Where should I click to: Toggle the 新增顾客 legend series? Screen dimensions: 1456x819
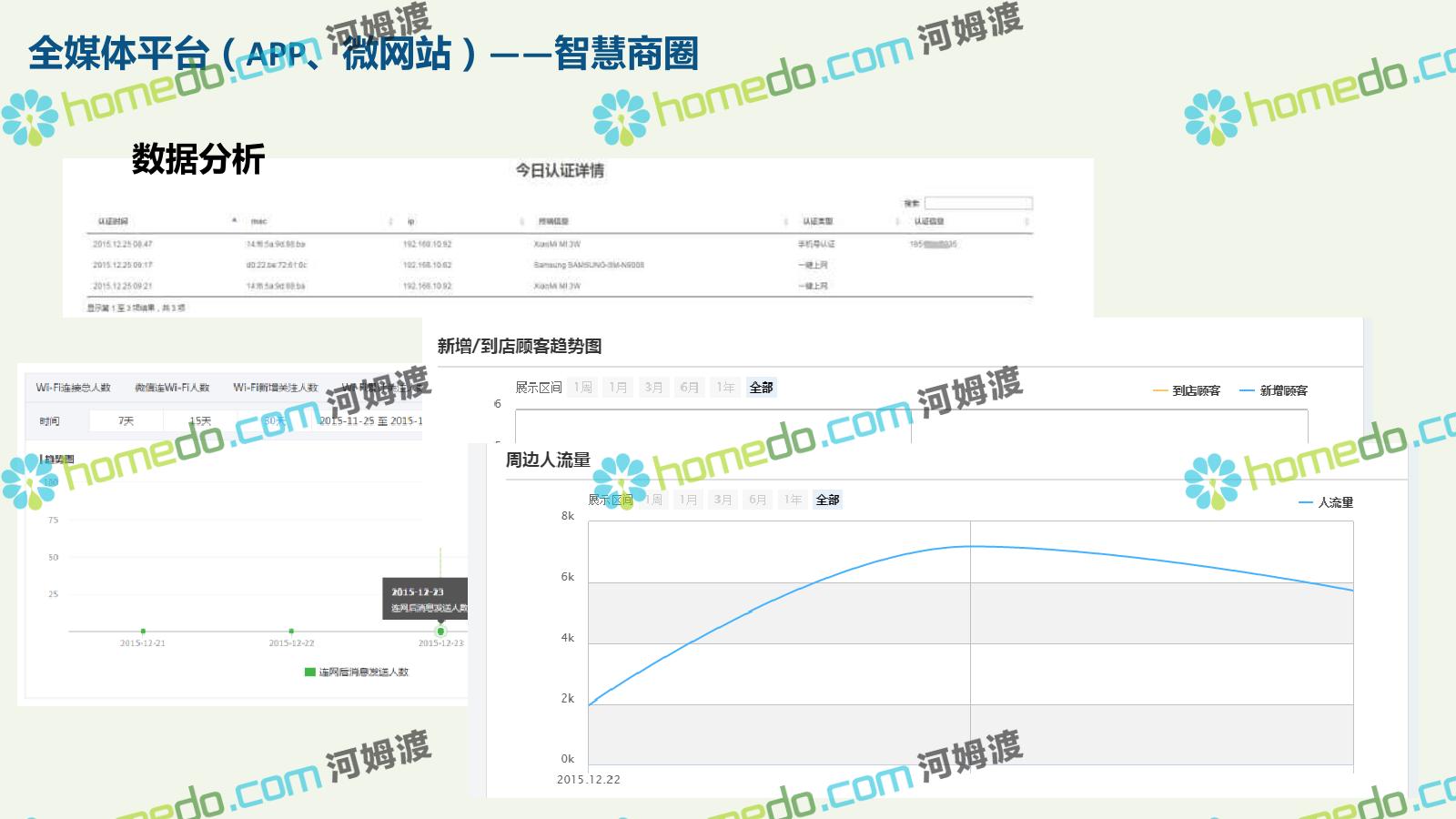pyautogui.click(x=1274, y=390)
